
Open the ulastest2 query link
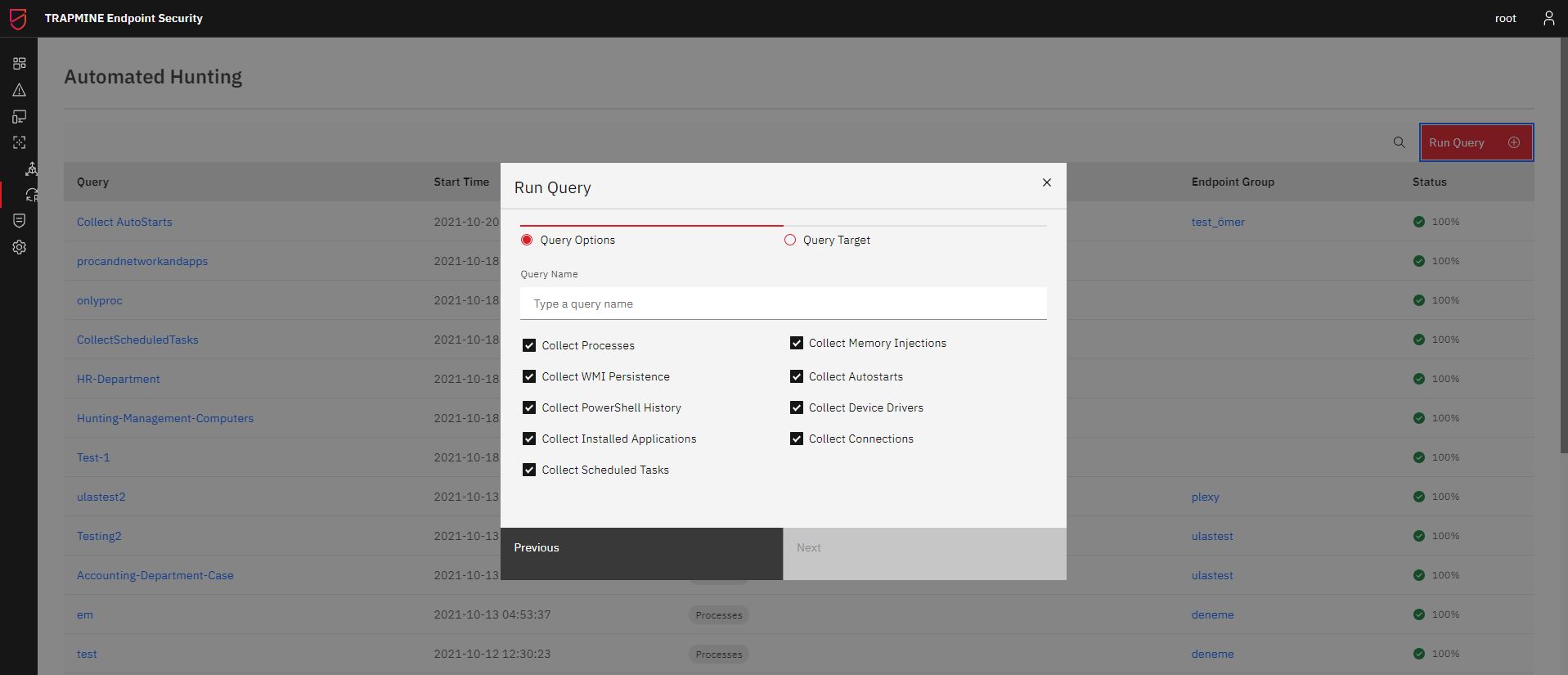(x=101, y=497)
